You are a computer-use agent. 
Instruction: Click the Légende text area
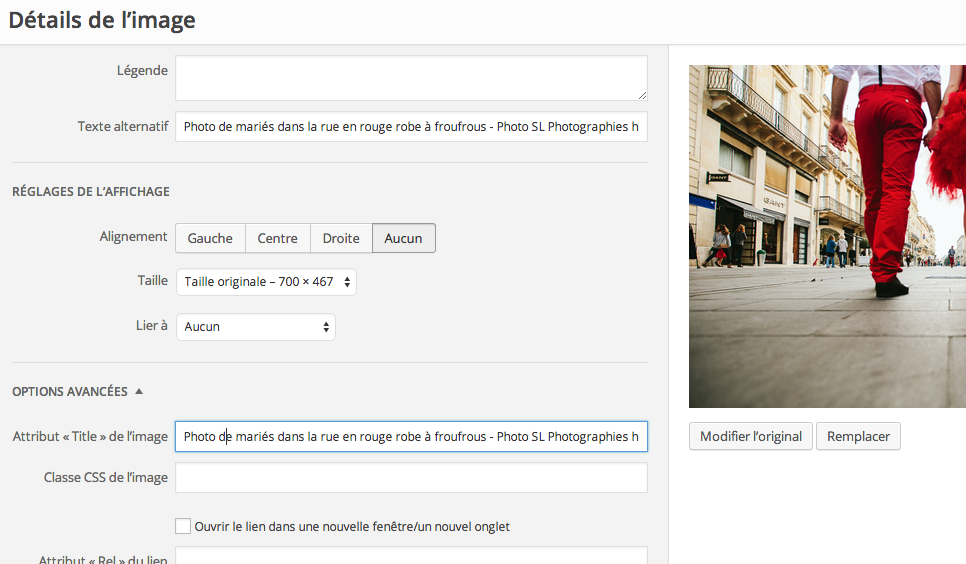point(411,78)
